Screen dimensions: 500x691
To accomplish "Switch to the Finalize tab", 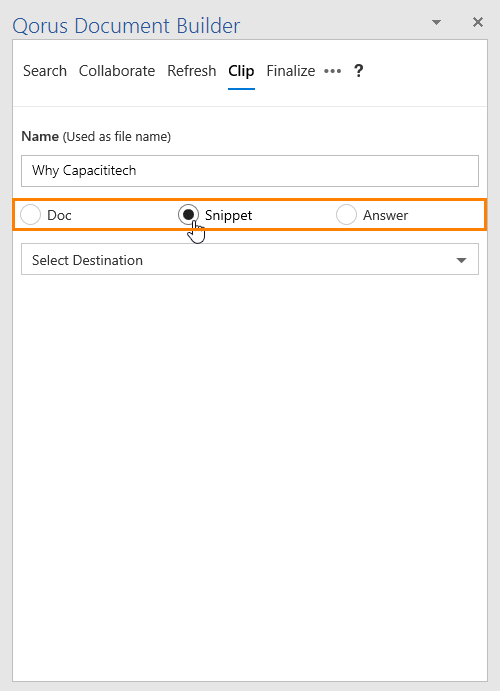I will point(291,71).
